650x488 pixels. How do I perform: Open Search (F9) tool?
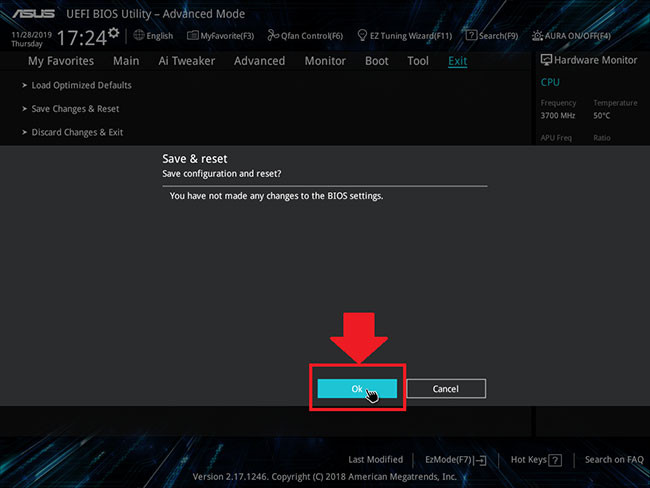click(491, 36)
